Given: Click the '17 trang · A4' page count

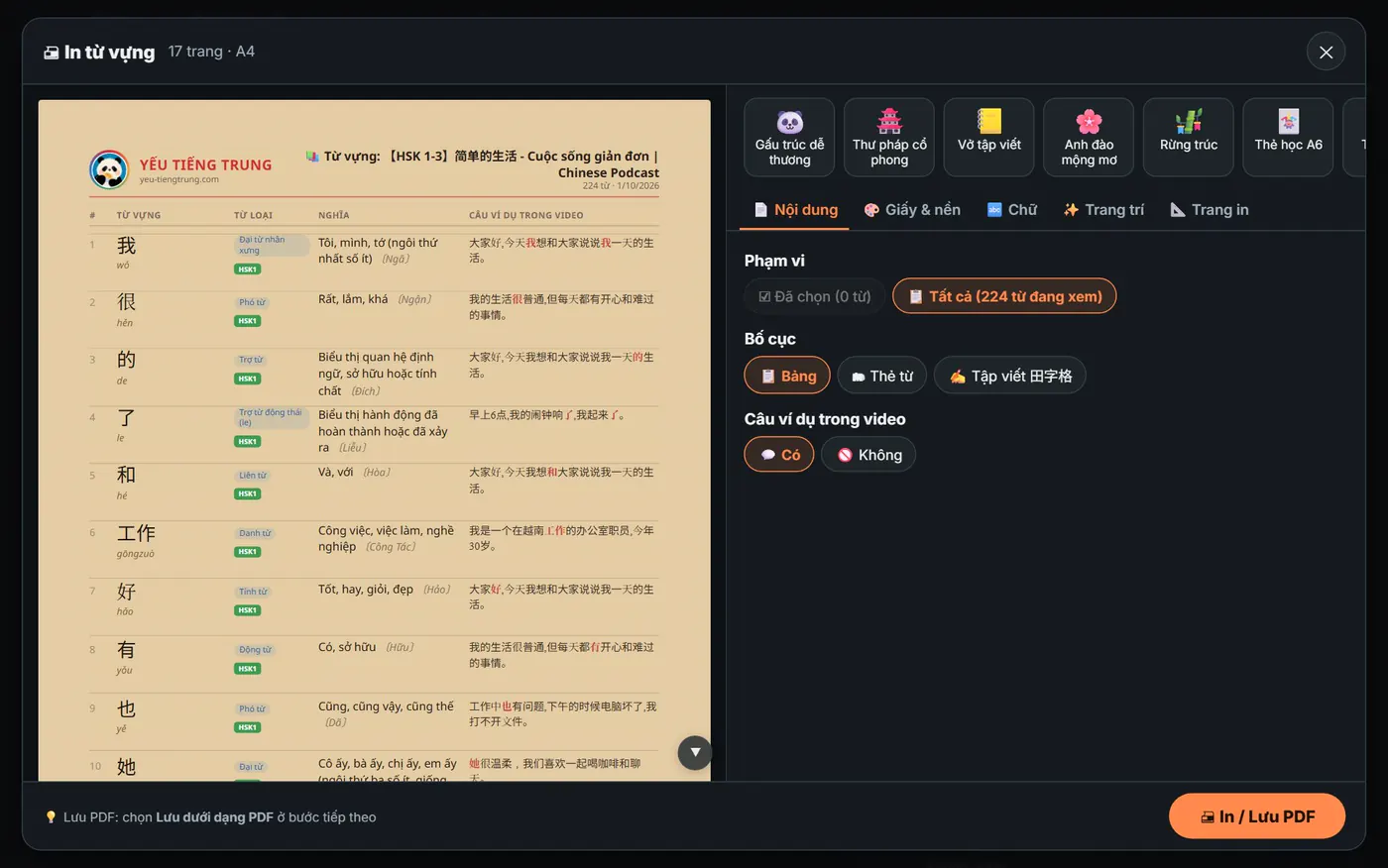Looking at the screenshot, I should pyautogui.click(x=211, y=52).
